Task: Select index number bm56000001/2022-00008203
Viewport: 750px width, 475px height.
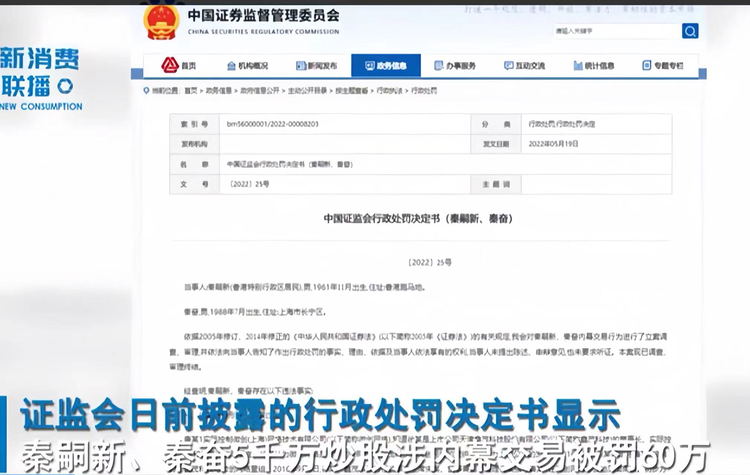Action: pos(272,124)
